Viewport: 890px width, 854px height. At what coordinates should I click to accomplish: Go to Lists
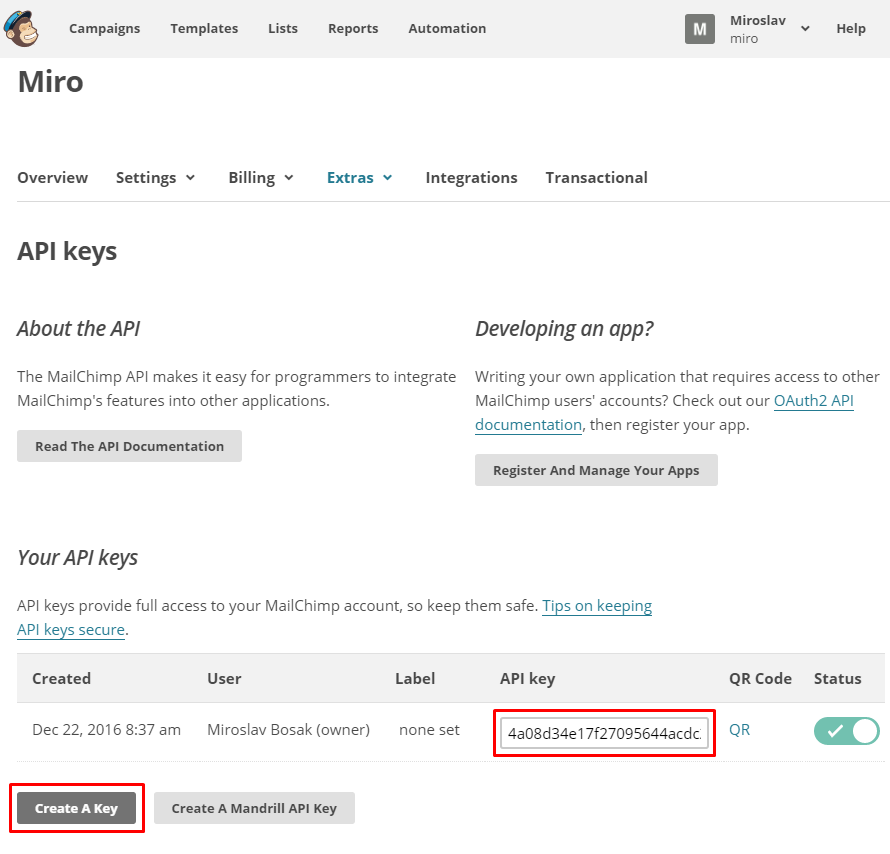283,28
